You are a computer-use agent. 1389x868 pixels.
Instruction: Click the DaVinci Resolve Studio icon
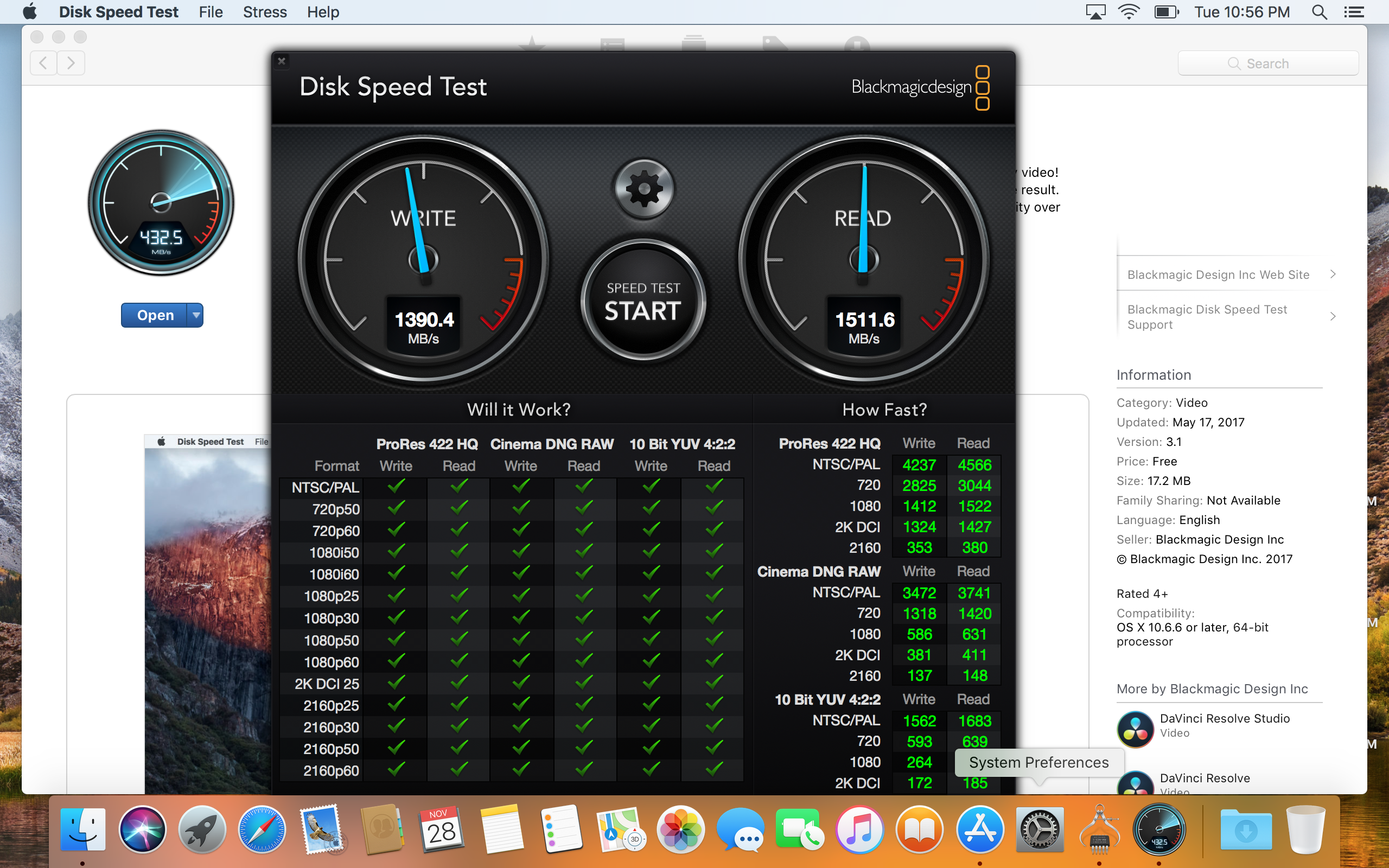coord(1135,729)
